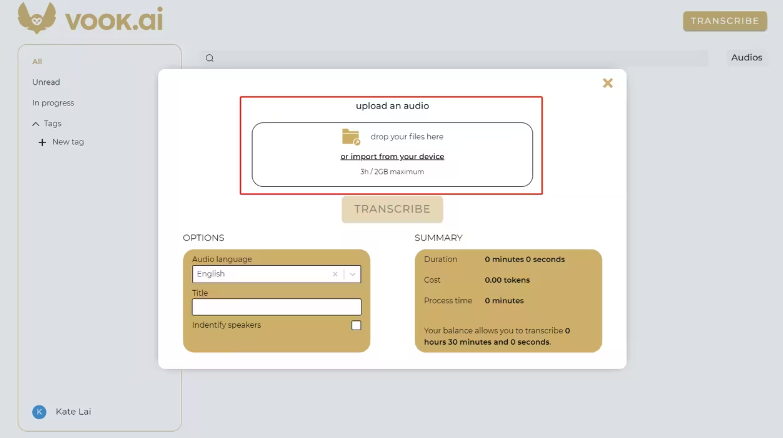Select the All filter in sidebar

pos(37,61)
